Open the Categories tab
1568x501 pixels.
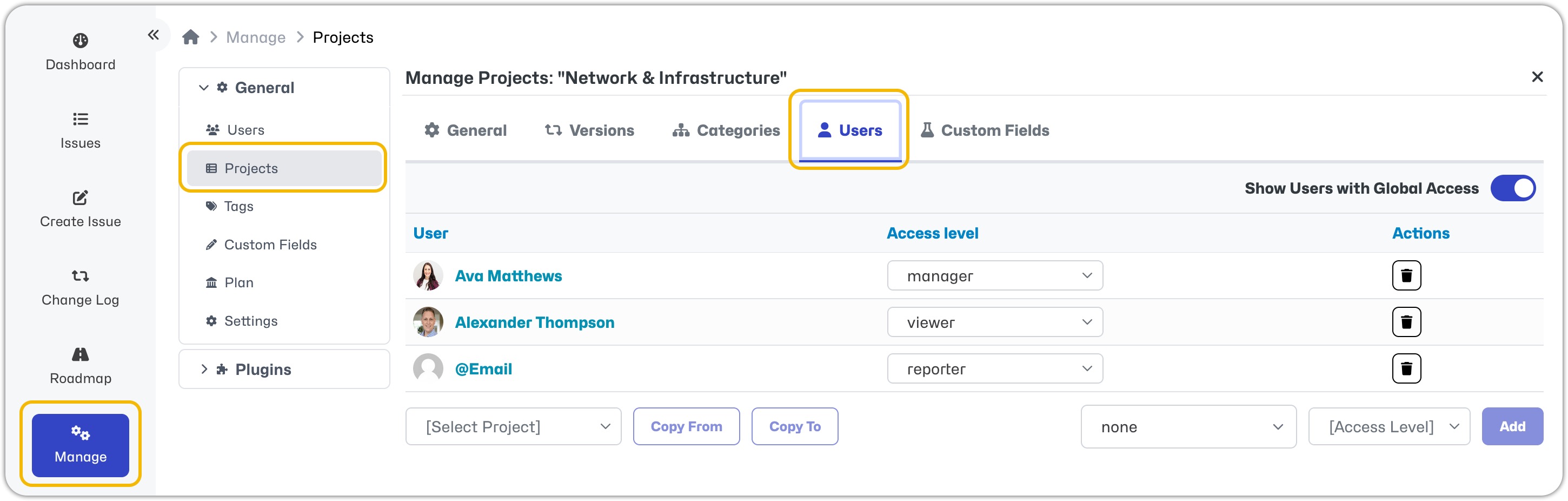click(726, 130)
